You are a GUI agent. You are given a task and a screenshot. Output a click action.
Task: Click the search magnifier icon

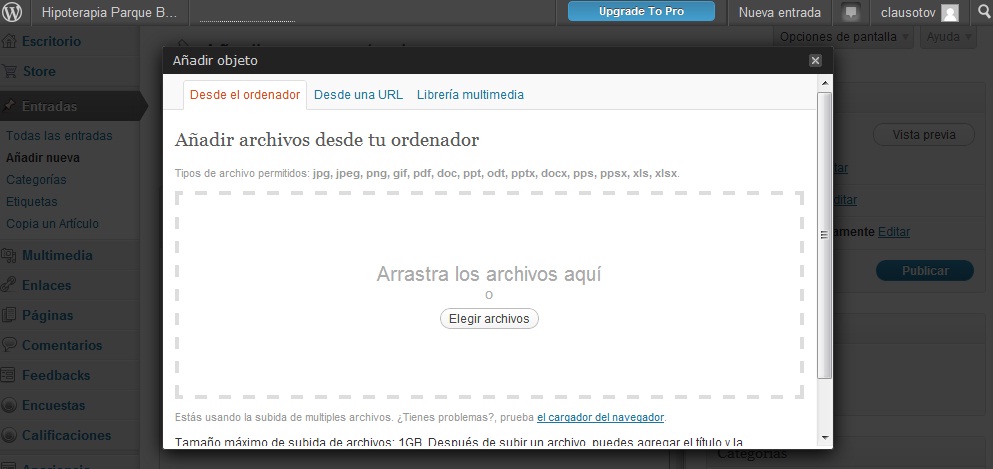pyautogui.click(x=981, y=13)
